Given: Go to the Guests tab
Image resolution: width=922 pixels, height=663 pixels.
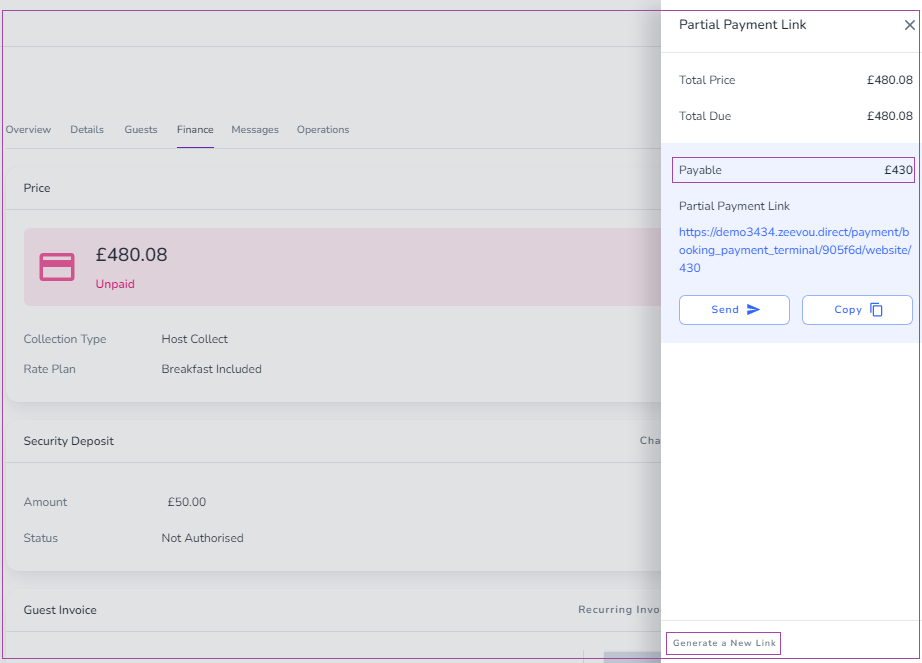Looking at the screenshot, I should coord(141,129).
